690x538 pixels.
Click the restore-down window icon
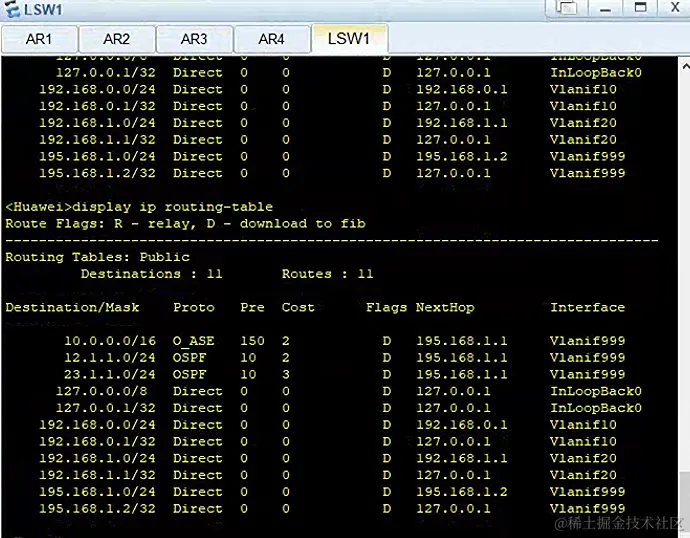click(x=566, y=7)
